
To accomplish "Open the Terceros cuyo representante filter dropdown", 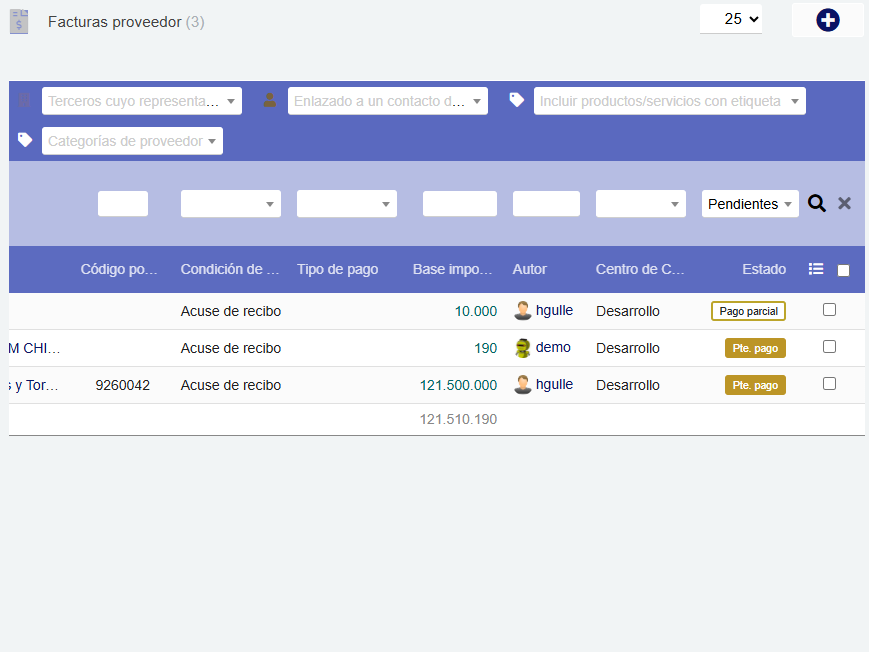I will click(x=141, y=100).
